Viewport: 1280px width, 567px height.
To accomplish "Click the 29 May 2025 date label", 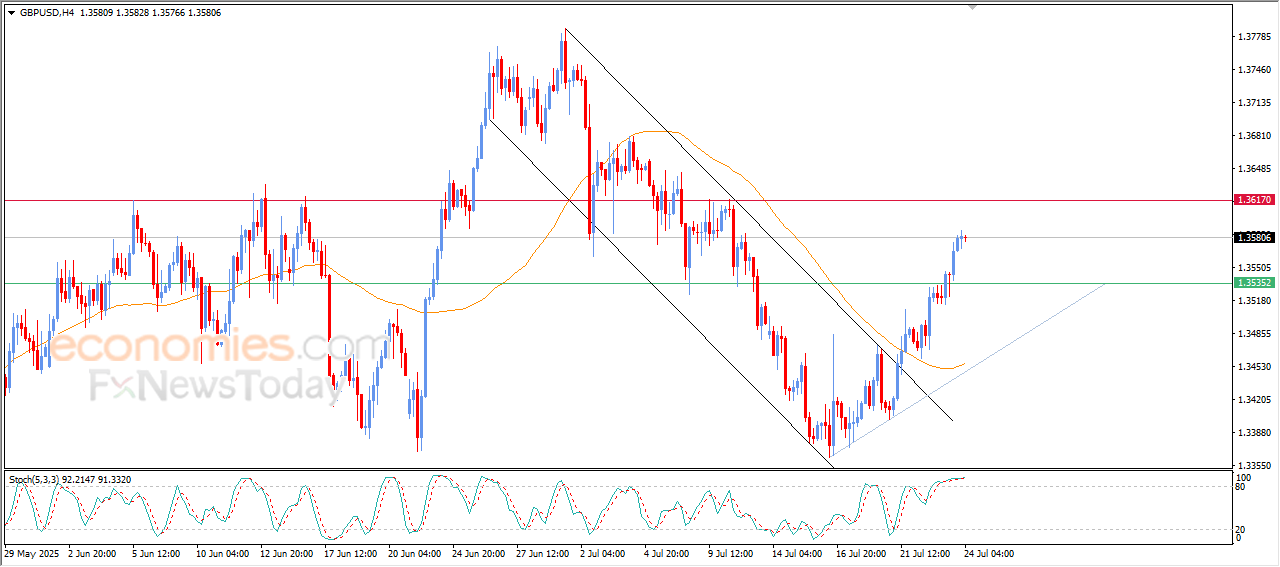I will coord(31,553).
